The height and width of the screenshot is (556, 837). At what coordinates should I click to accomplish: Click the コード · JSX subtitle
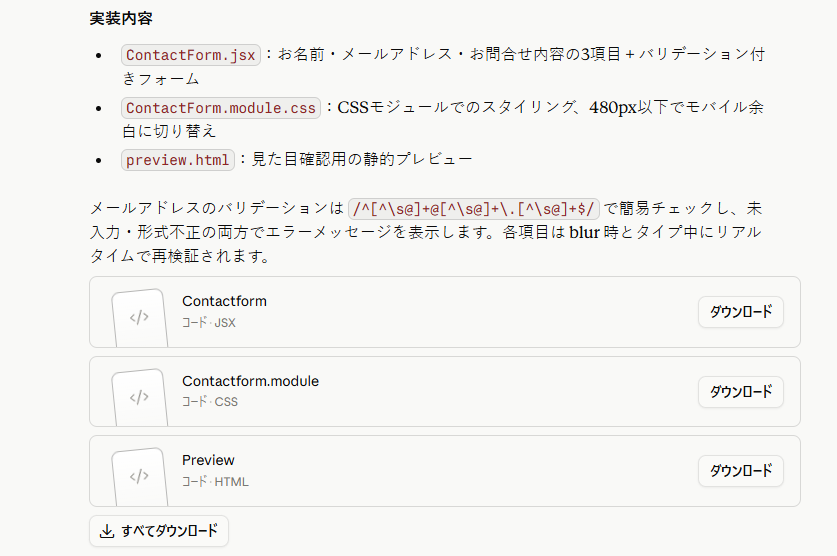[x=209, y=322]
